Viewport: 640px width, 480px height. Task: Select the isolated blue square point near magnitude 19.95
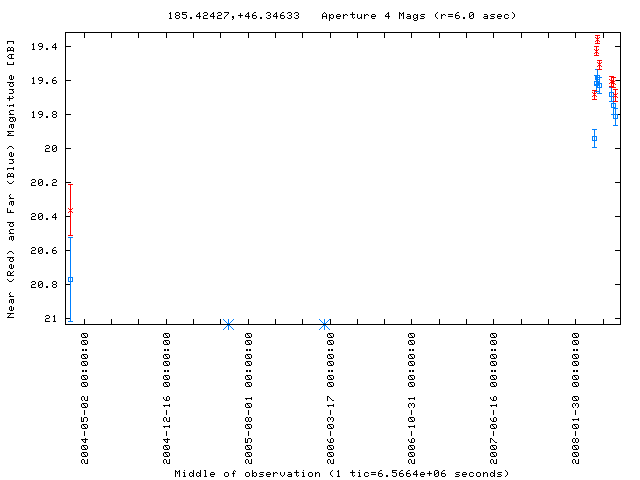tap(594, 139)
